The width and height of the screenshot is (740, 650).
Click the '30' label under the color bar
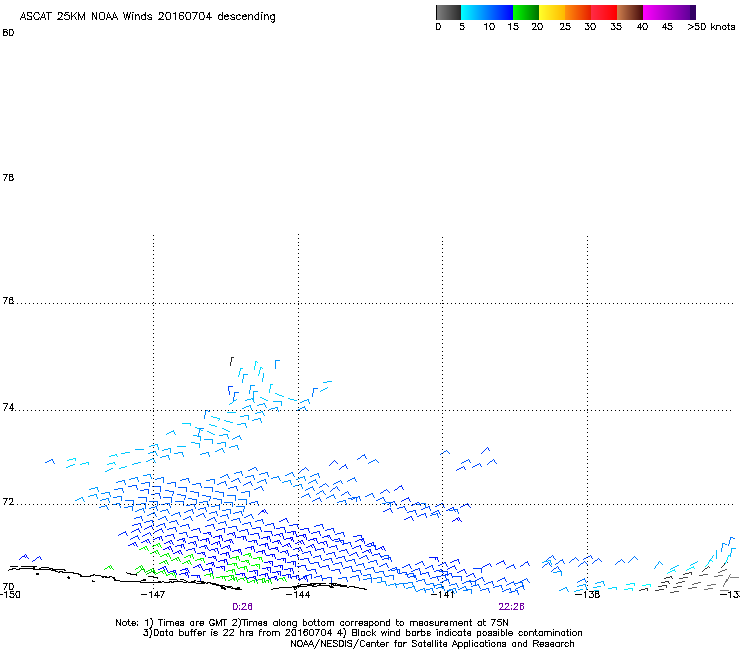tap(590, 27)
